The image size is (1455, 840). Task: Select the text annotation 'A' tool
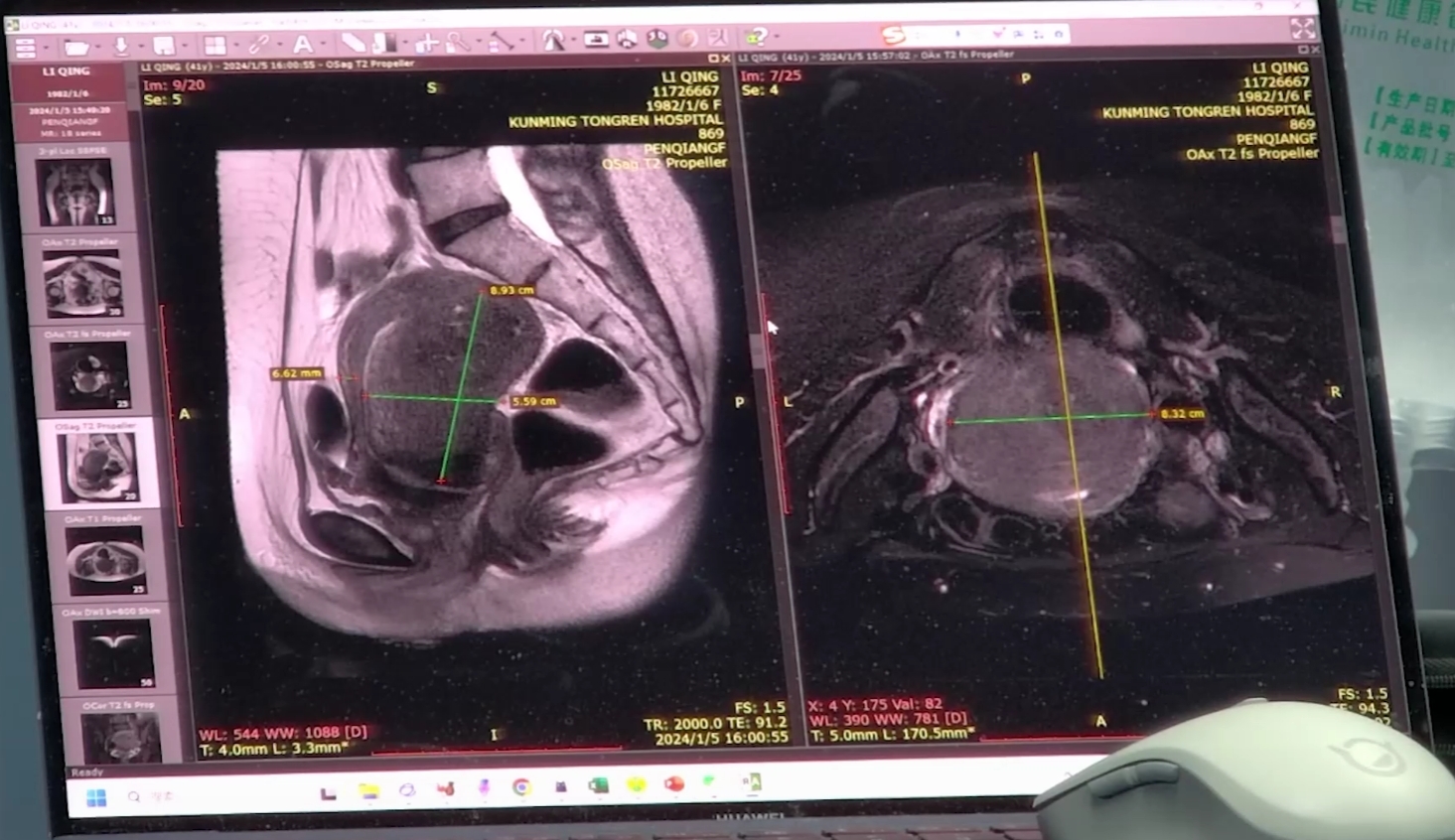click(x=302, y=44)
